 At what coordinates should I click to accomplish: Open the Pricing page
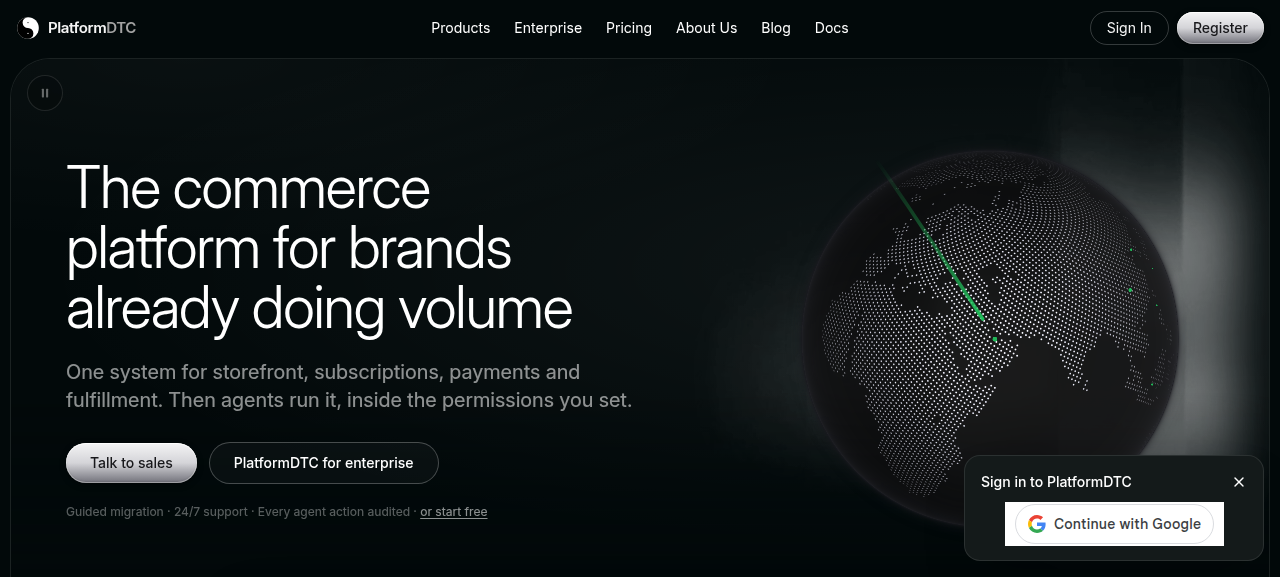pyautogui.click(x=629, y=28)
